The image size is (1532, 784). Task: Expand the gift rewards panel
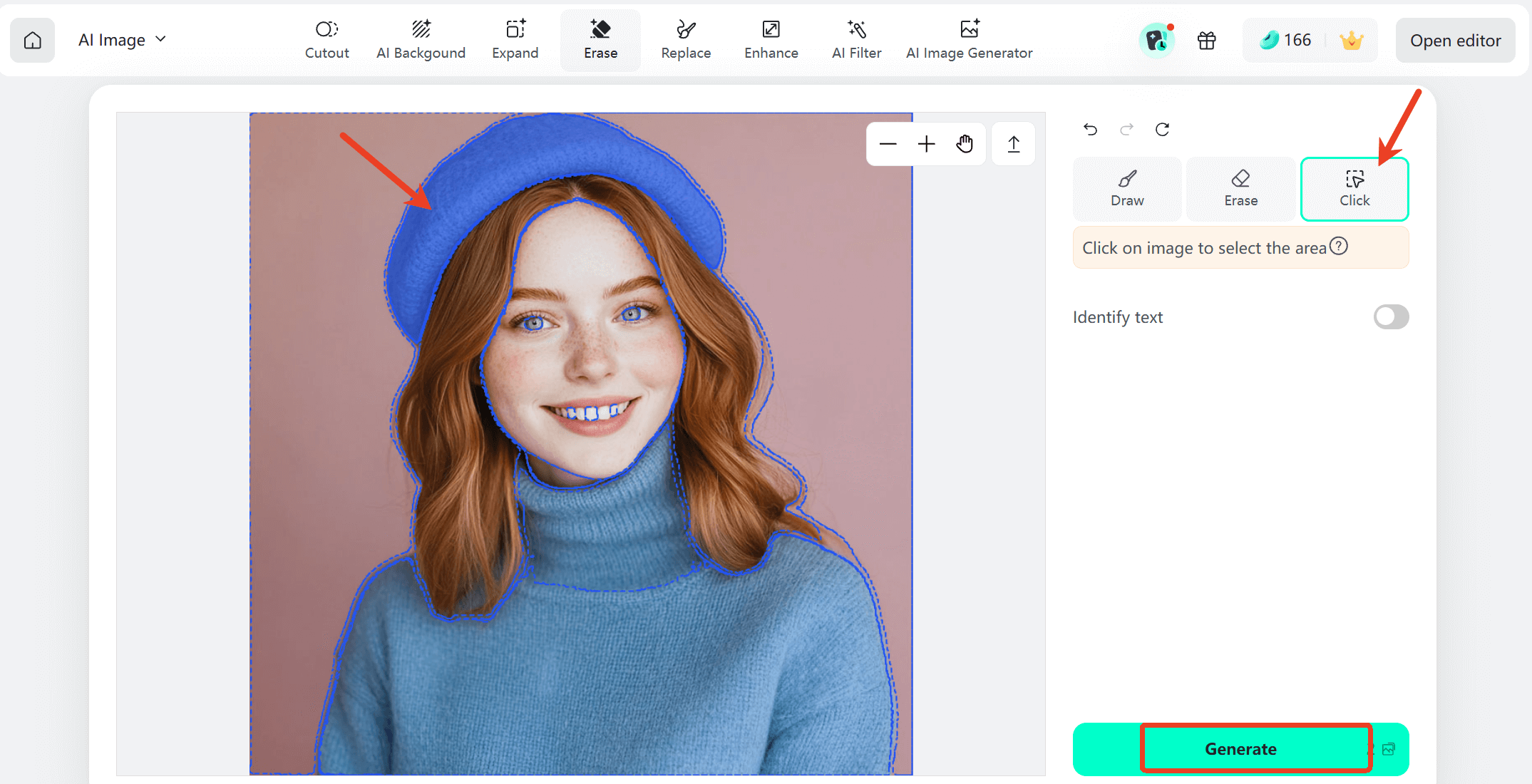tap(1207, 40)
